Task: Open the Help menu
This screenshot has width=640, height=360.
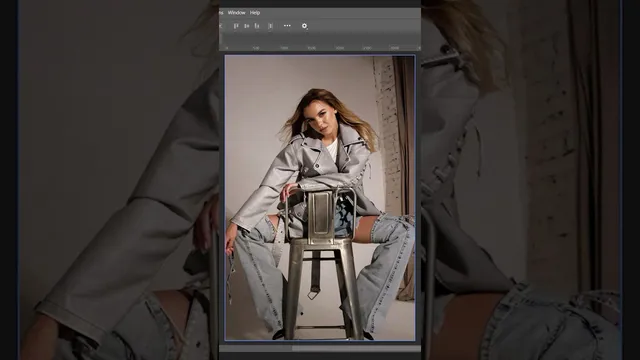Action: 255,13
